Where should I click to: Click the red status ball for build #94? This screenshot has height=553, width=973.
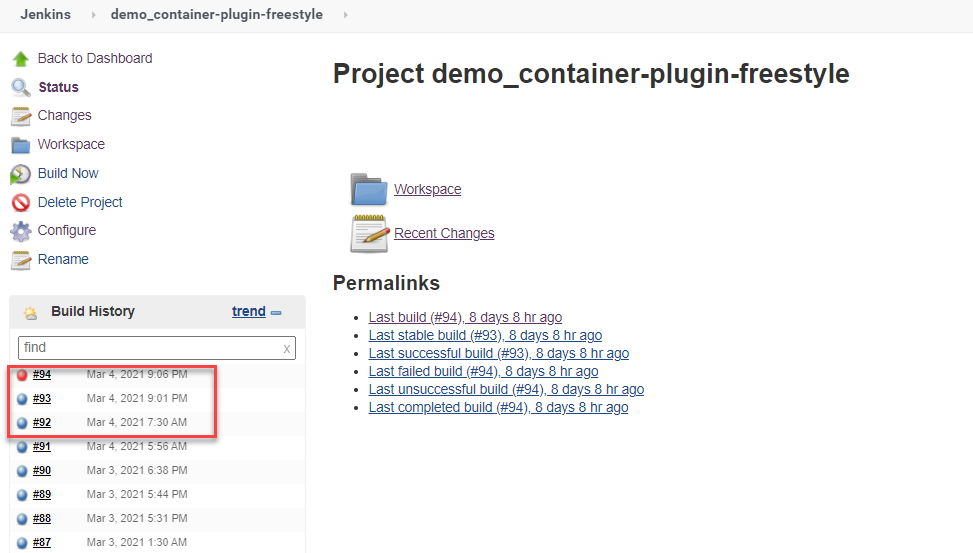coord(22,375)
